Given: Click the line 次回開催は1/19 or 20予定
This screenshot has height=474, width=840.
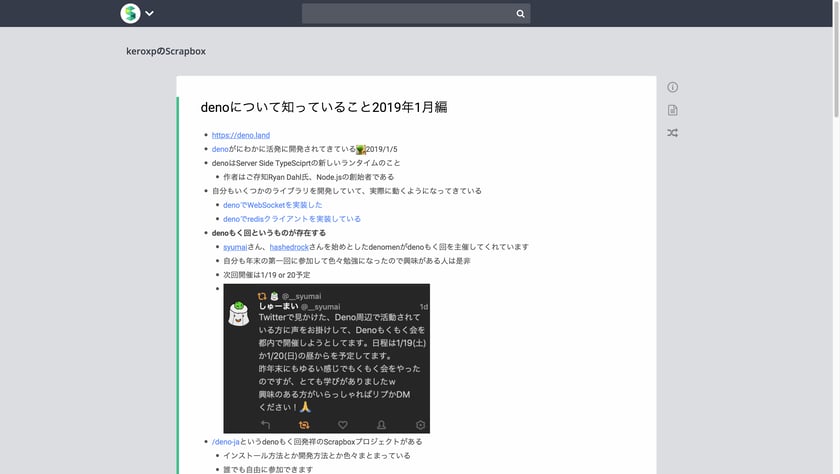Looking at the screenshot, I should coord(267,275).
